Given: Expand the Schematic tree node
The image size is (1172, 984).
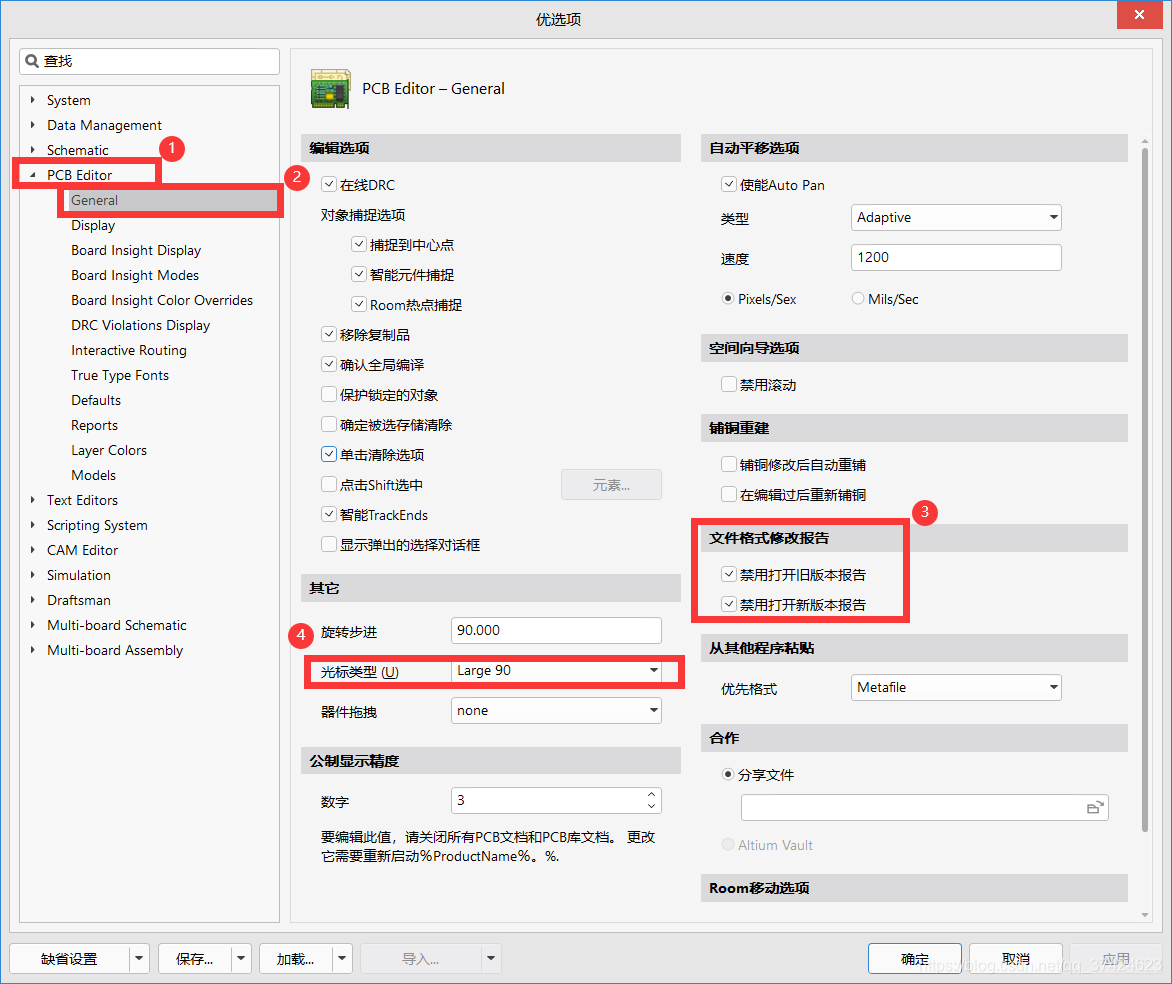Looking at the screenshot, I should tap(32, 150).
